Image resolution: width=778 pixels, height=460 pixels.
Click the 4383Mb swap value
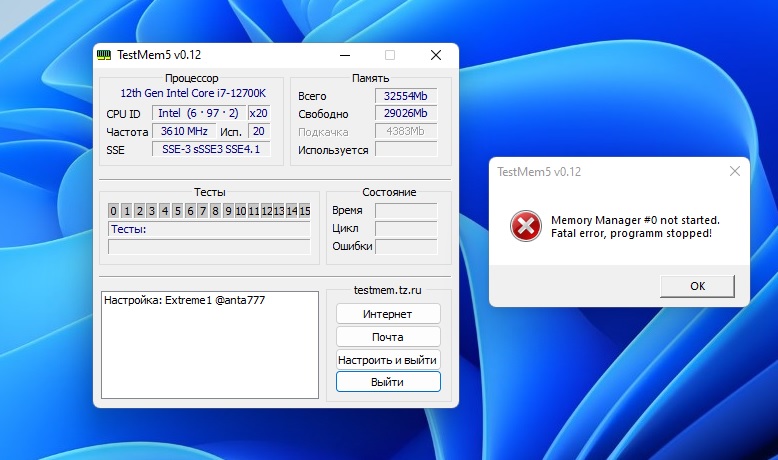406,131
